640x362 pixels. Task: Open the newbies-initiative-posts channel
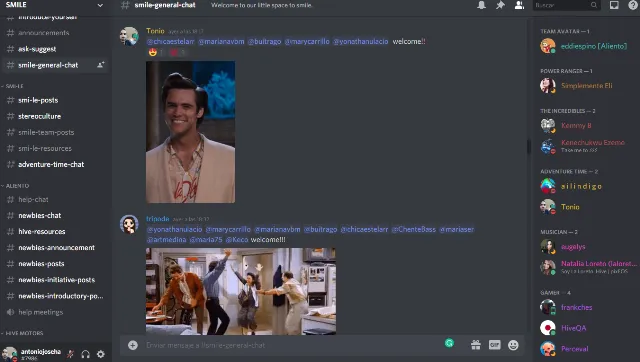click(55, 280)
